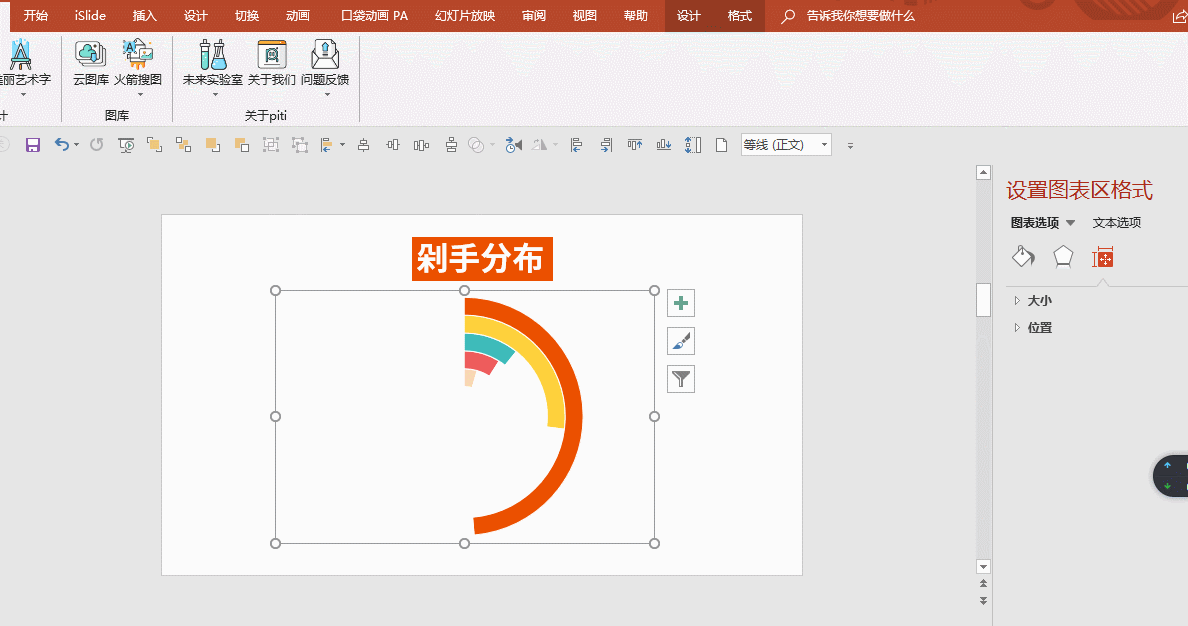Switch to the 视图 ribbon tab
The width and height of the screenshot is (1188, 626).
point(585,16)
